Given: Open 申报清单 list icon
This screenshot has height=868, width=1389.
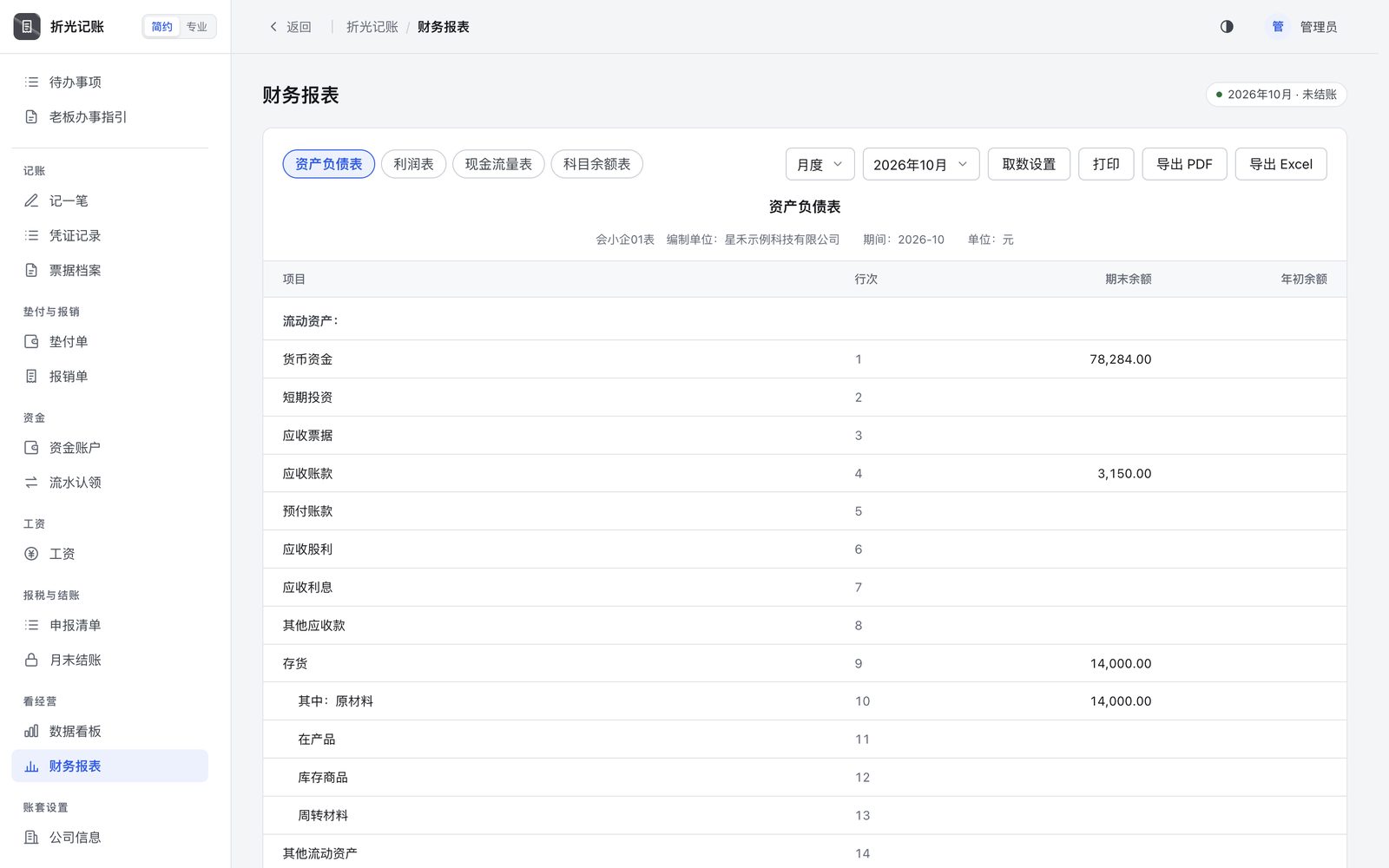Looking at the screenshot, I should pyautogui.click(x=31, y=625).
